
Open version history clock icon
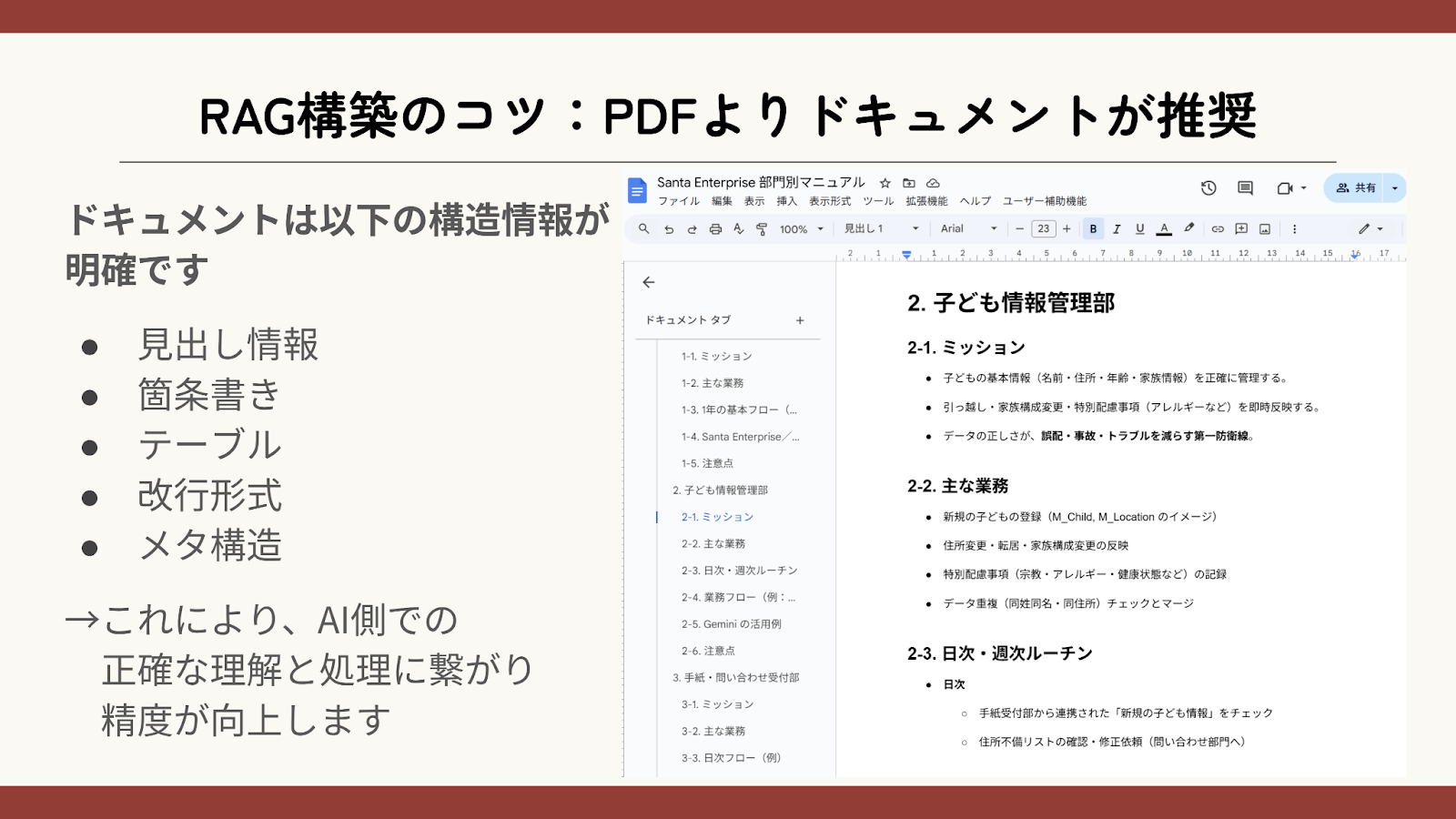coord(1208,188)
